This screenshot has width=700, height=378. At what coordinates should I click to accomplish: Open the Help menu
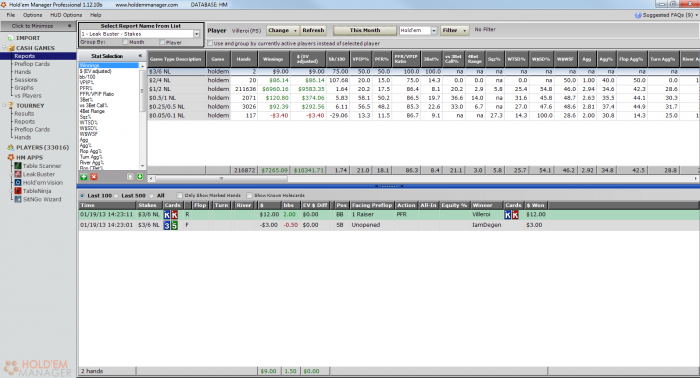(96, 15)
